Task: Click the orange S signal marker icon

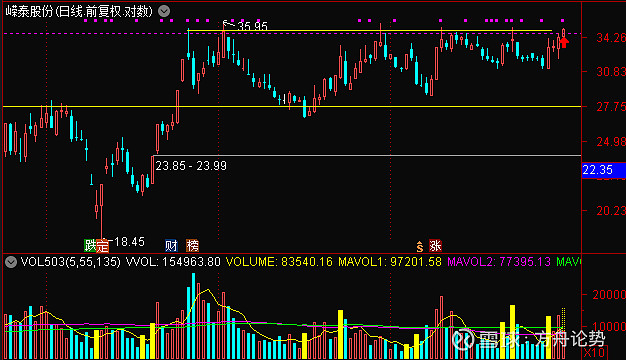Action: click(x=420, y=247)
